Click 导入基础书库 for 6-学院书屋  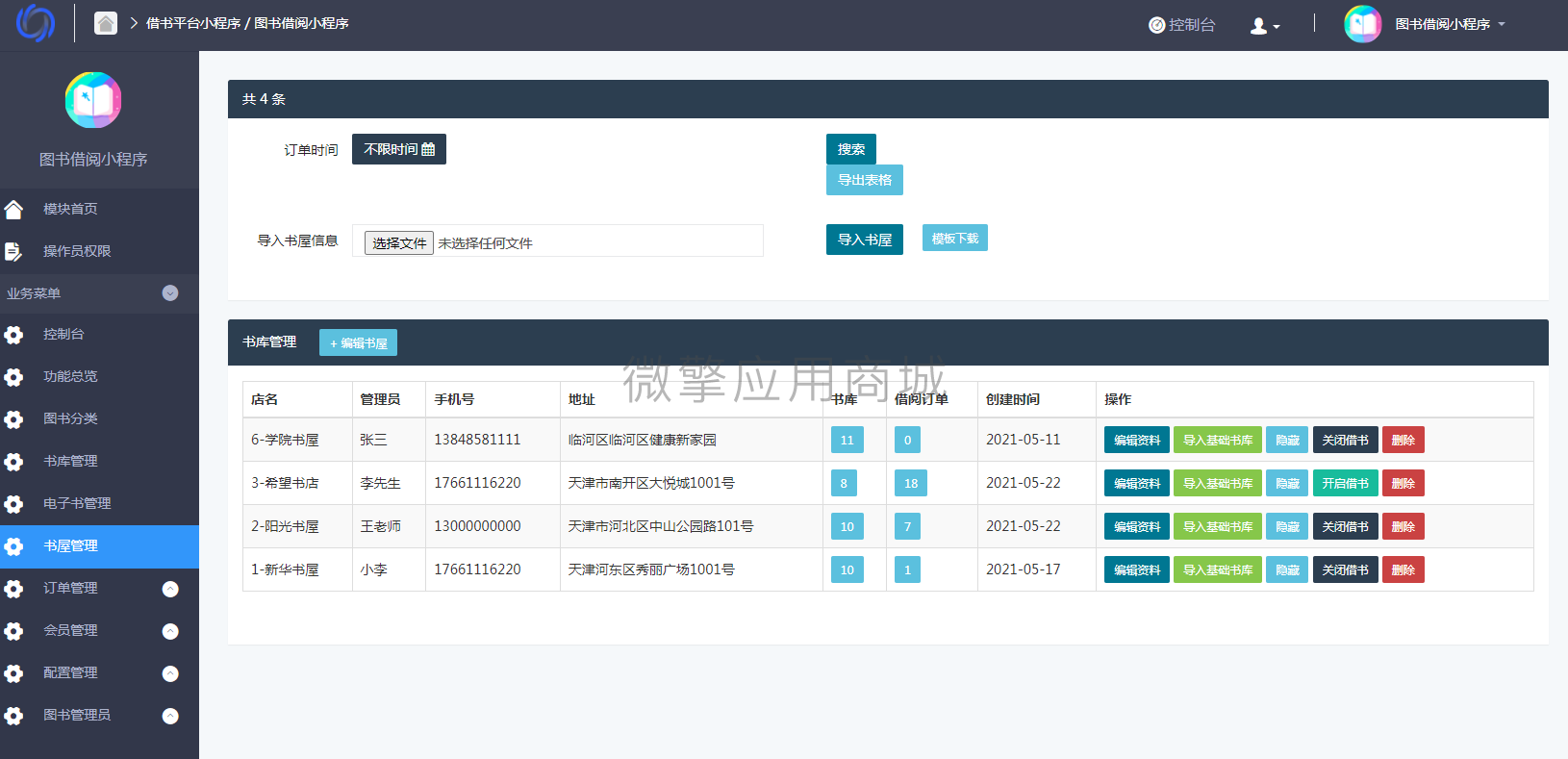pyautogui.click(x=1218, y=440)
